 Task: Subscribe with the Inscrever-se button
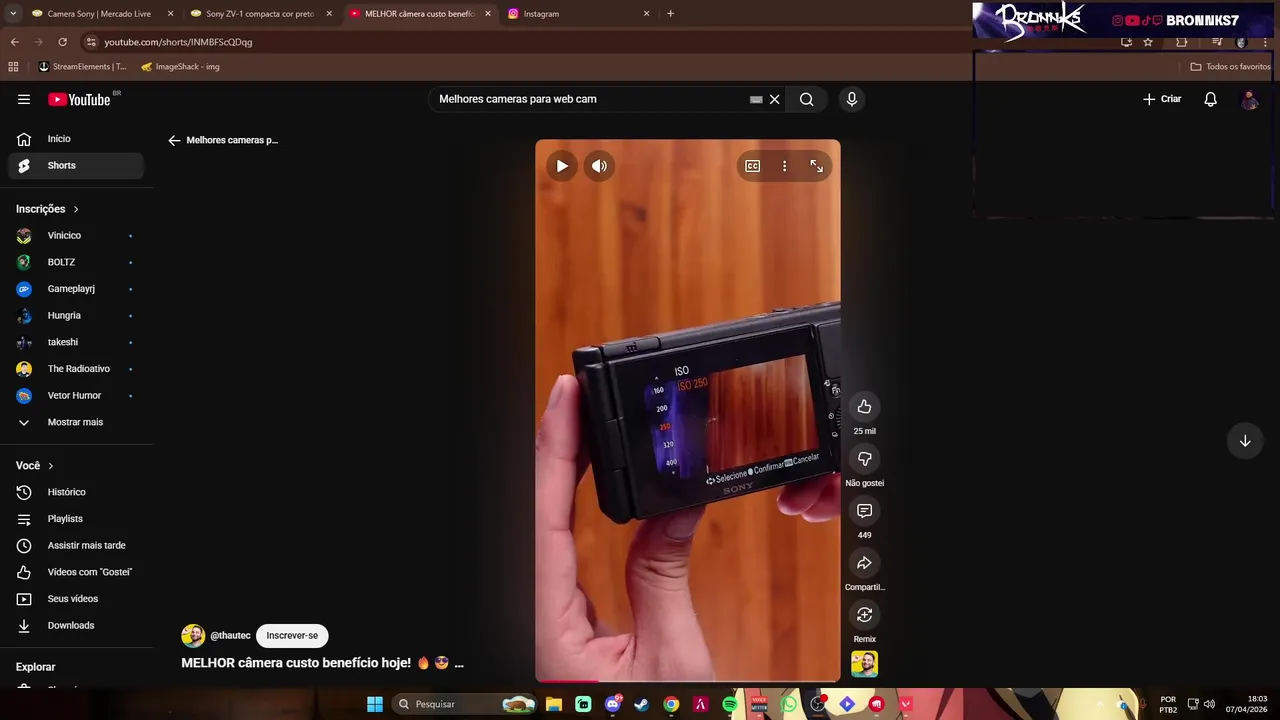(x=292, y=636)
